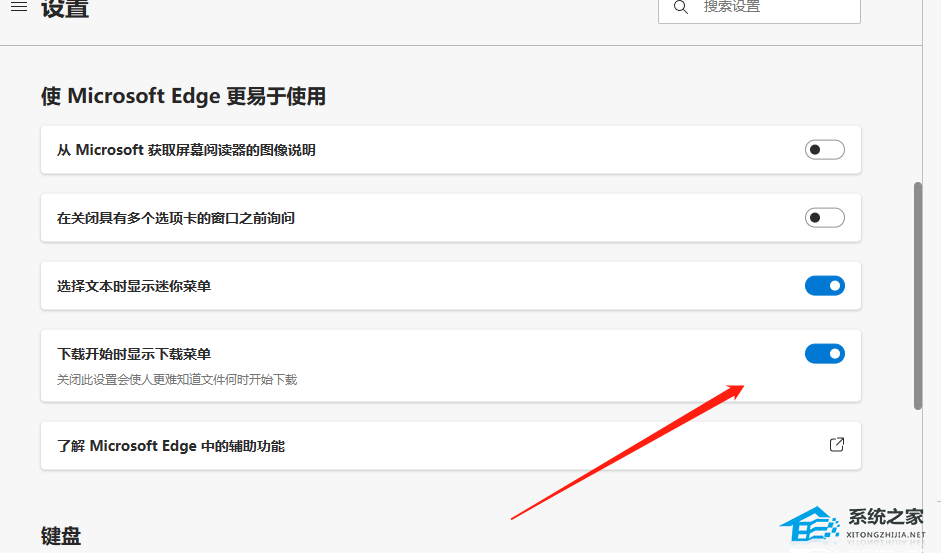Click the 使 Microsoft Edge 更易于使用 heading

pyautogui.click(x=183, y=96)
